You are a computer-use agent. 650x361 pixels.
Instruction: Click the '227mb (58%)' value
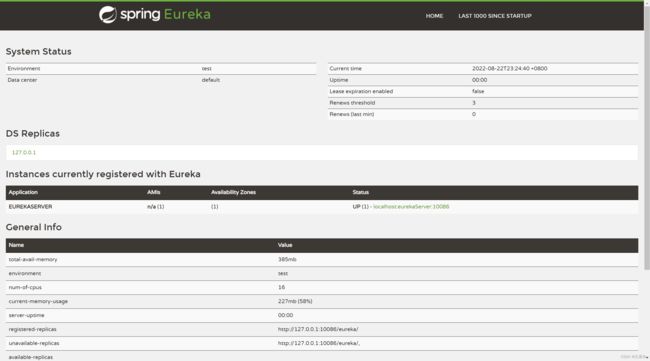[295, 301]
